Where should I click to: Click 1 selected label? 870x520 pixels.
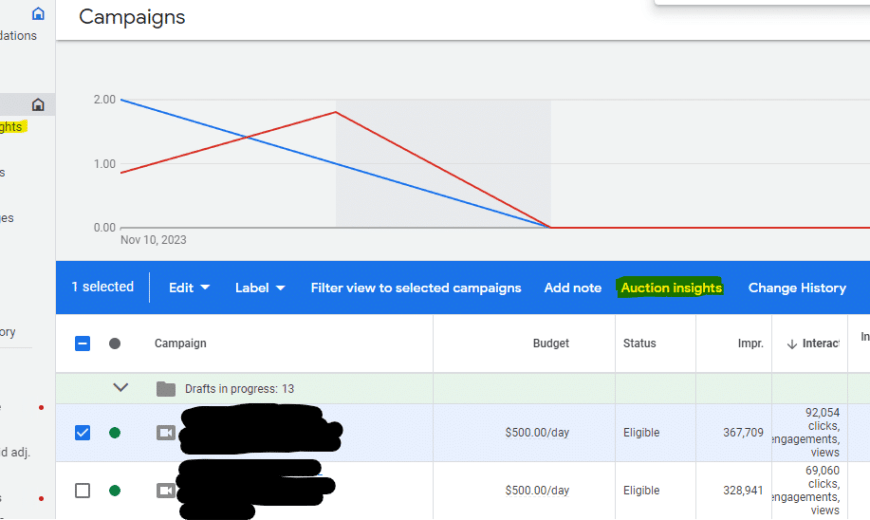[103, 287]
